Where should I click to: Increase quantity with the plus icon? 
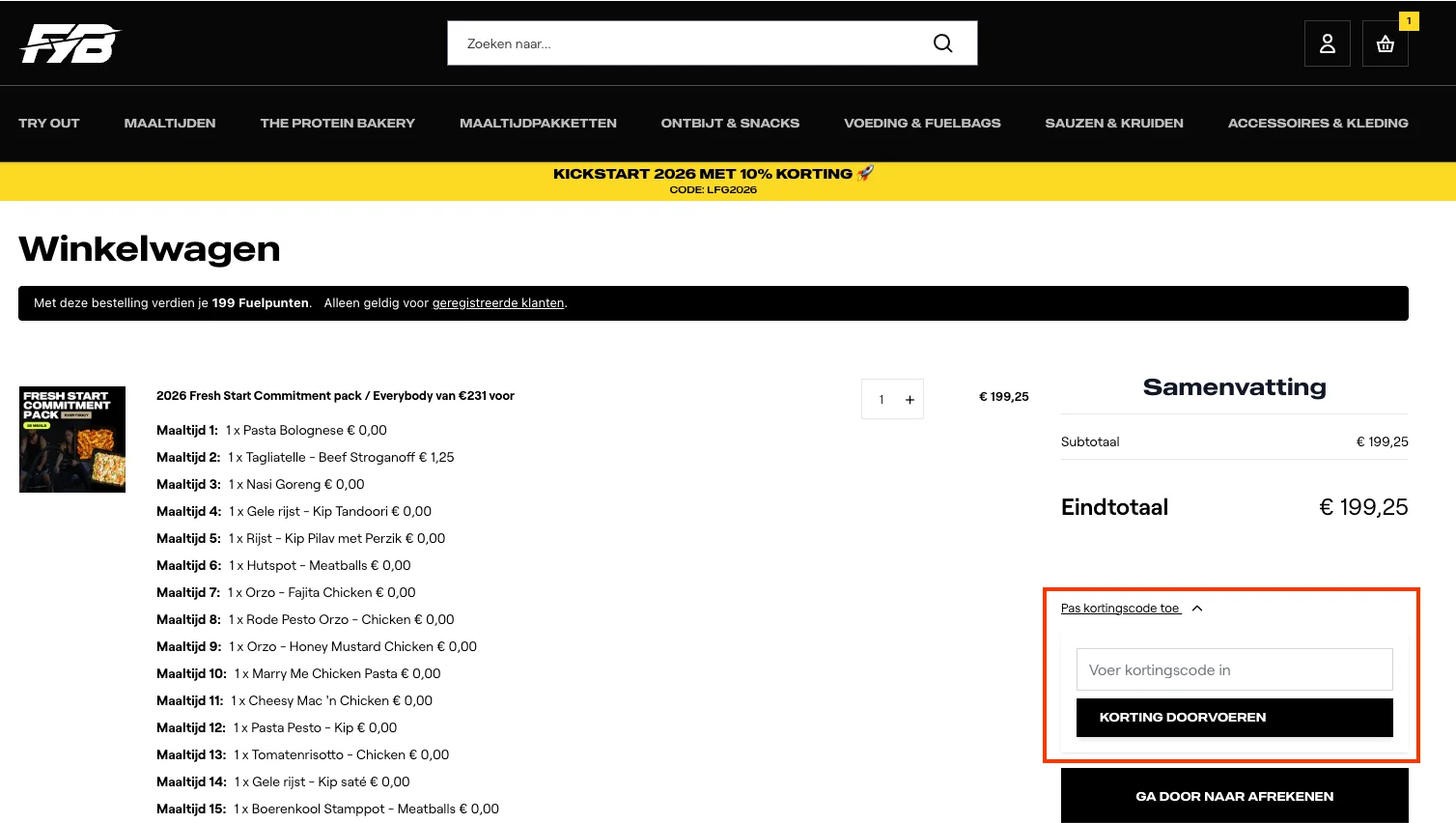tap(910, 400)
